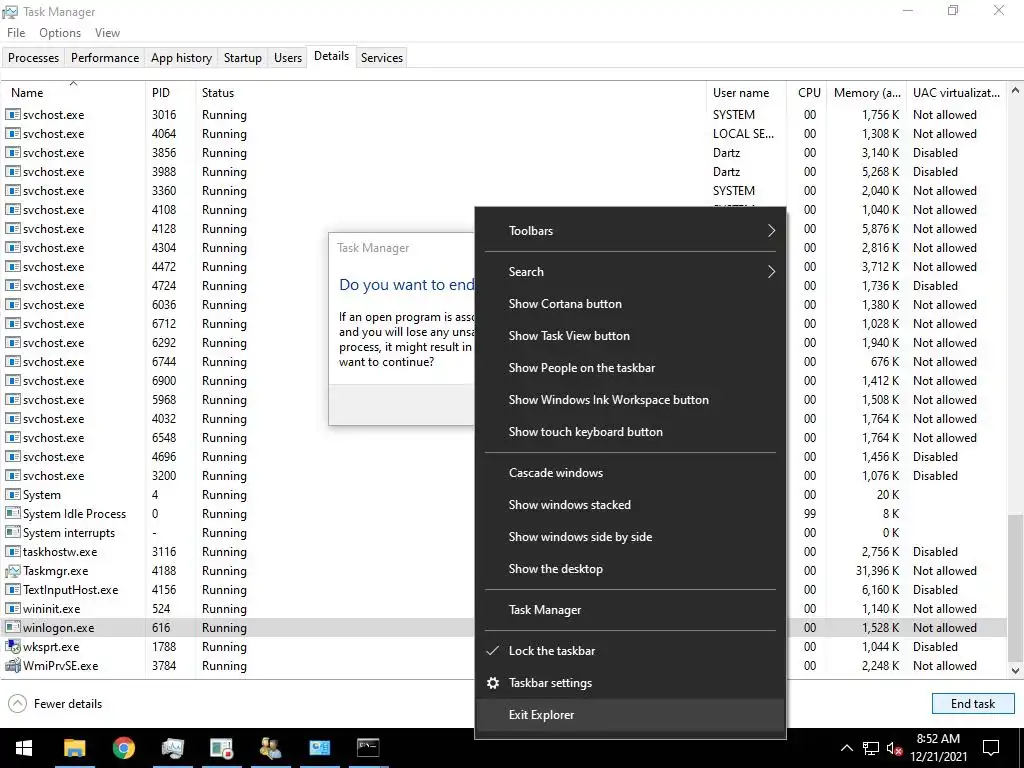
Task: Switch to the Startup tab
Action: (243, 57)
